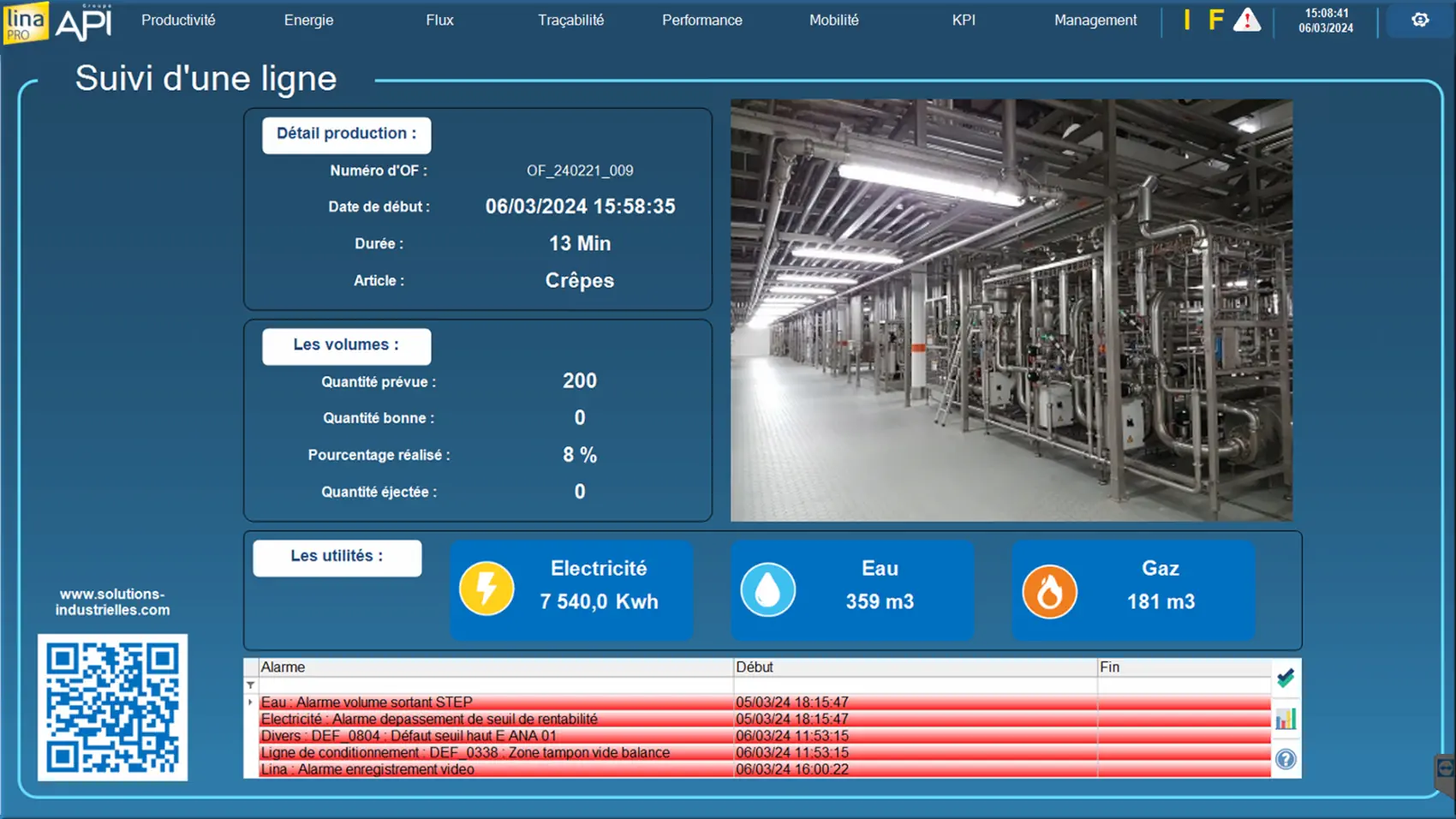This screenshot has width=1456, height=819.
Task: Click the Electricité lightning bolt icon
Action: tap(486, 589)
